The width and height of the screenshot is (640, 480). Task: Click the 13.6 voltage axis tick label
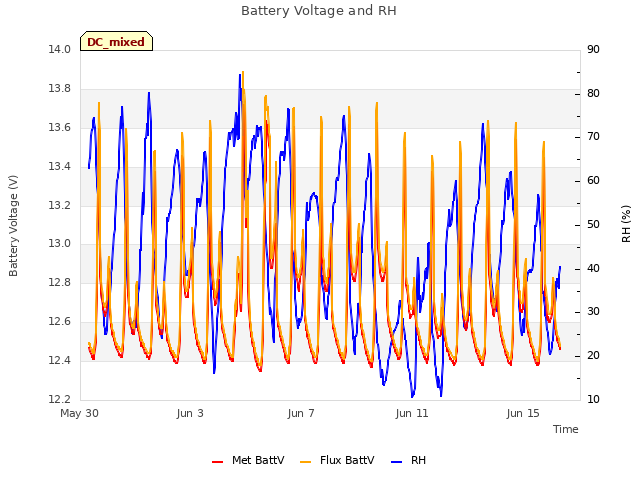pos(60,128)
